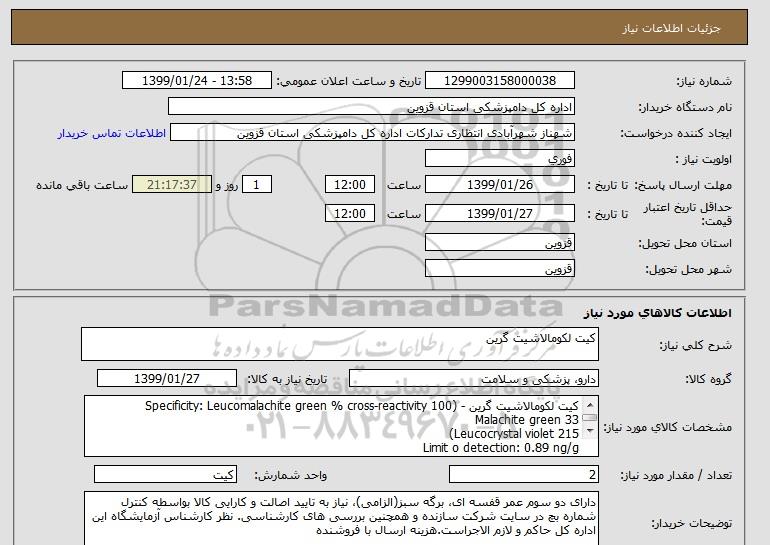Click the label واحد شمارش
The image size is (770, 545).
[291, 475]
